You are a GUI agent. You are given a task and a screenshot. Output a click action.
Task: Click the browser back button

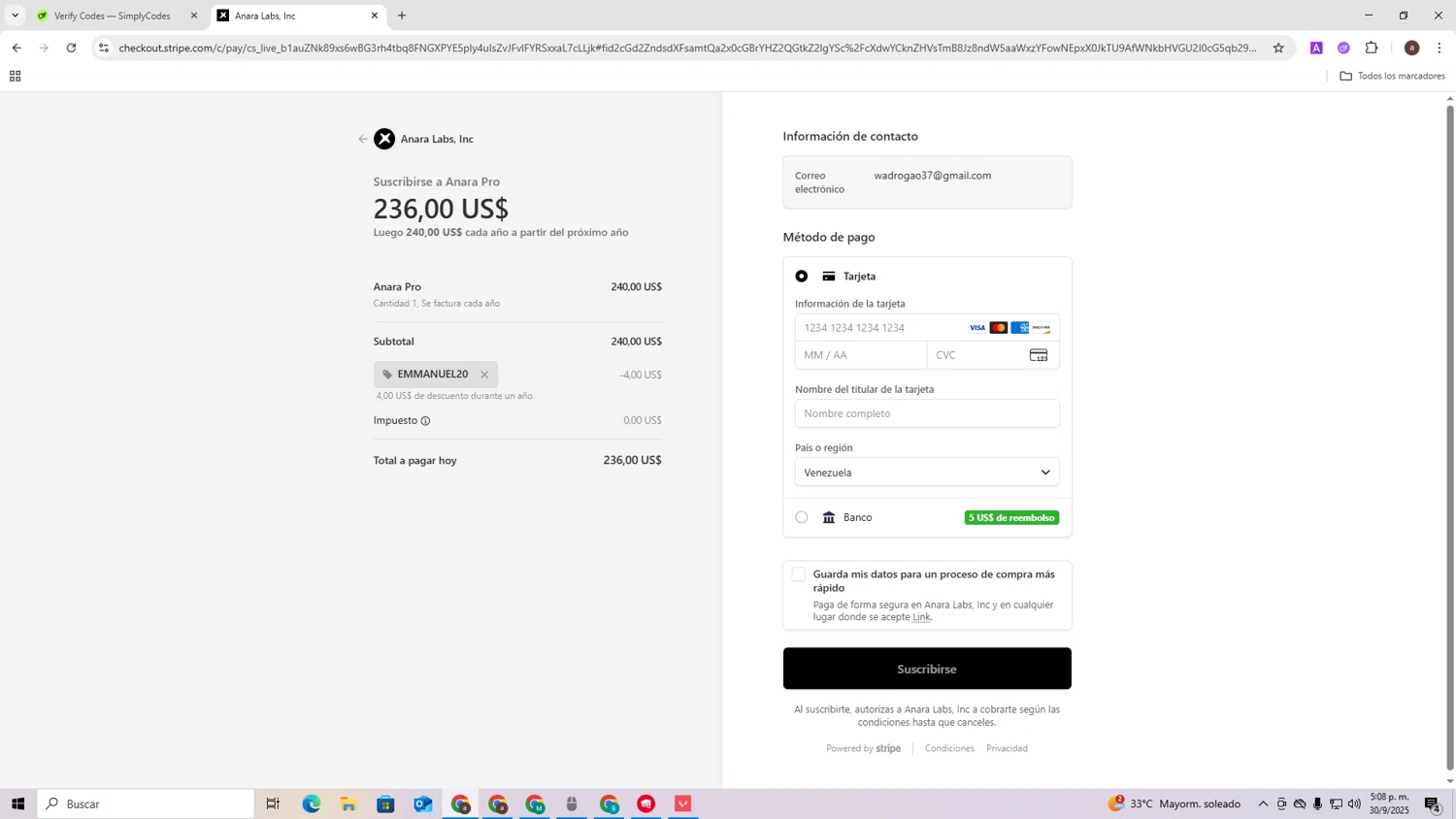[17, 48]
